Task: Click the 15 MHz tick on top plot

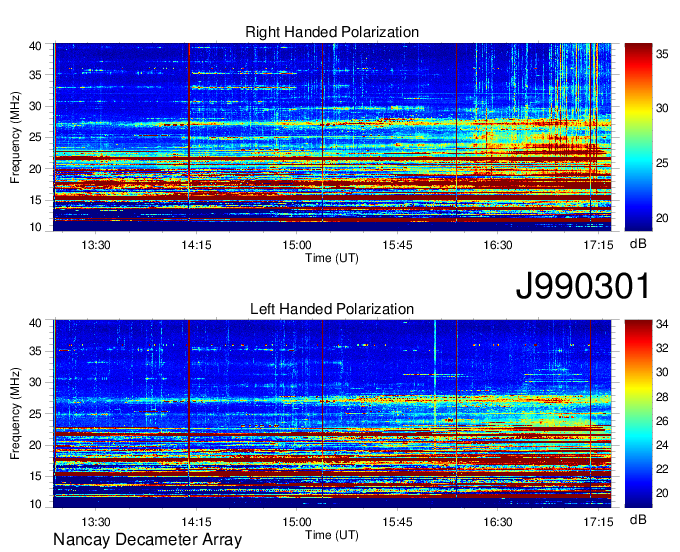Action: pyautogui.click(x=35, y=200)
